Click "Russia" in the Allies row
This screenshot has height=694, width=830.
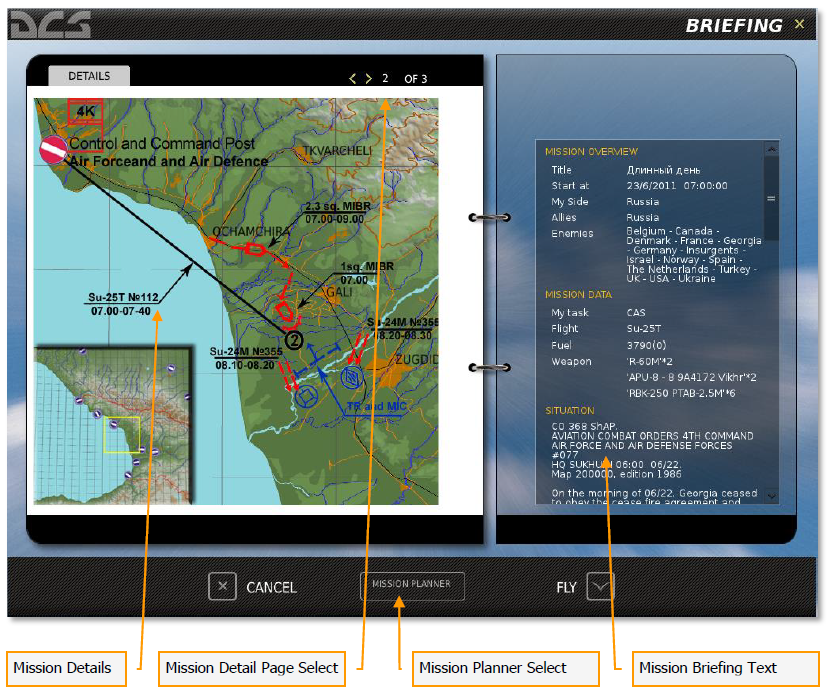643,218
